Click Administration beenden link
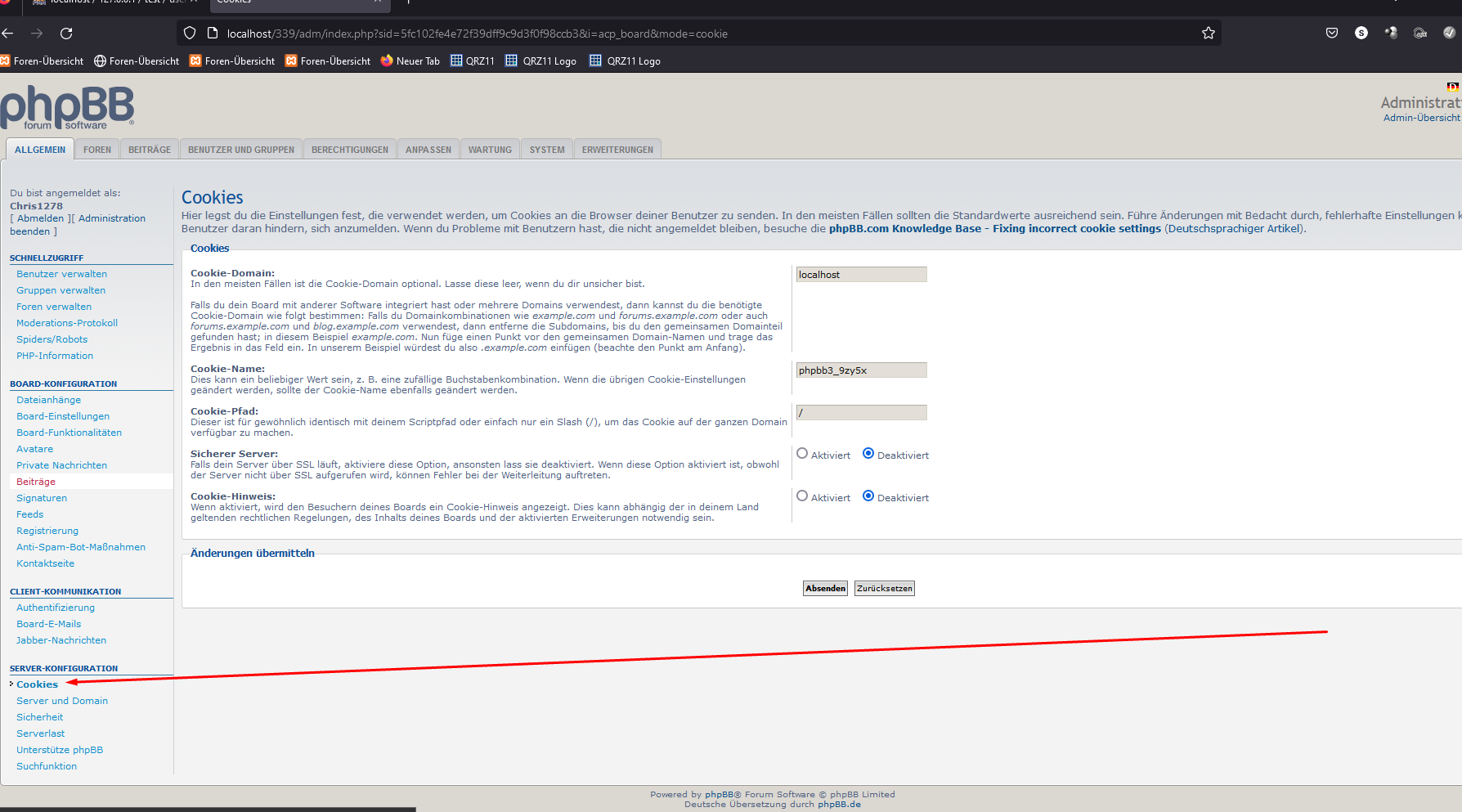 tap(78, 225)
